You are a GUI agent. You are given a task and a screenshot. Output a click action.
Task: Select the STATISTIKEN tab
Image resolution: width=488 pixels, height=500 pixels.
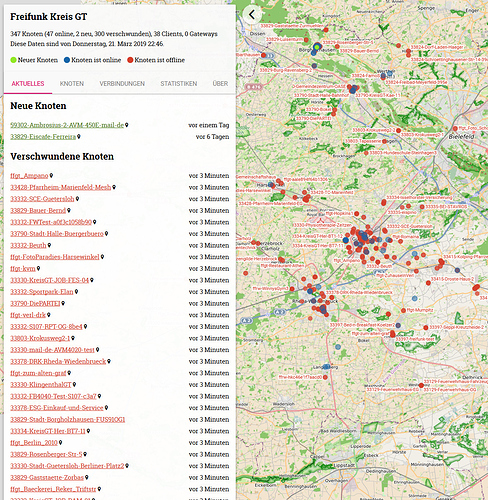179,84
